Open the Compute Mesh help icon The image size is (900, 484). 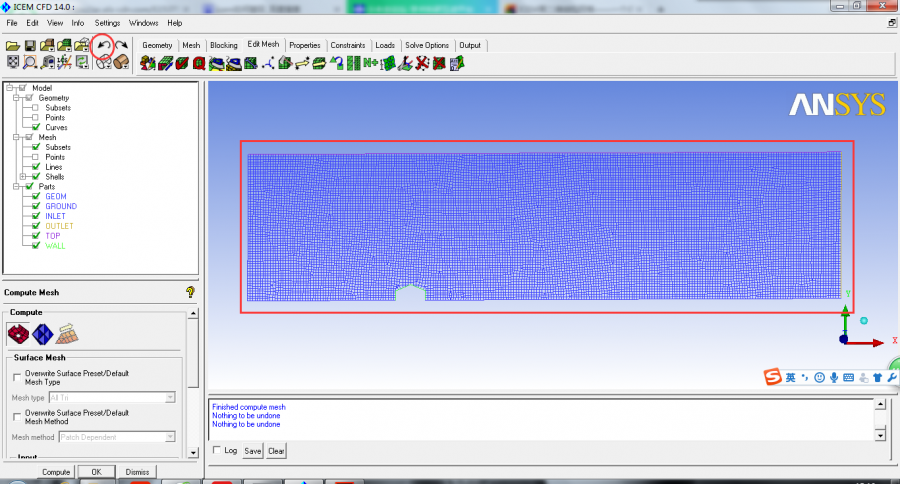click(x=191, y=292)
